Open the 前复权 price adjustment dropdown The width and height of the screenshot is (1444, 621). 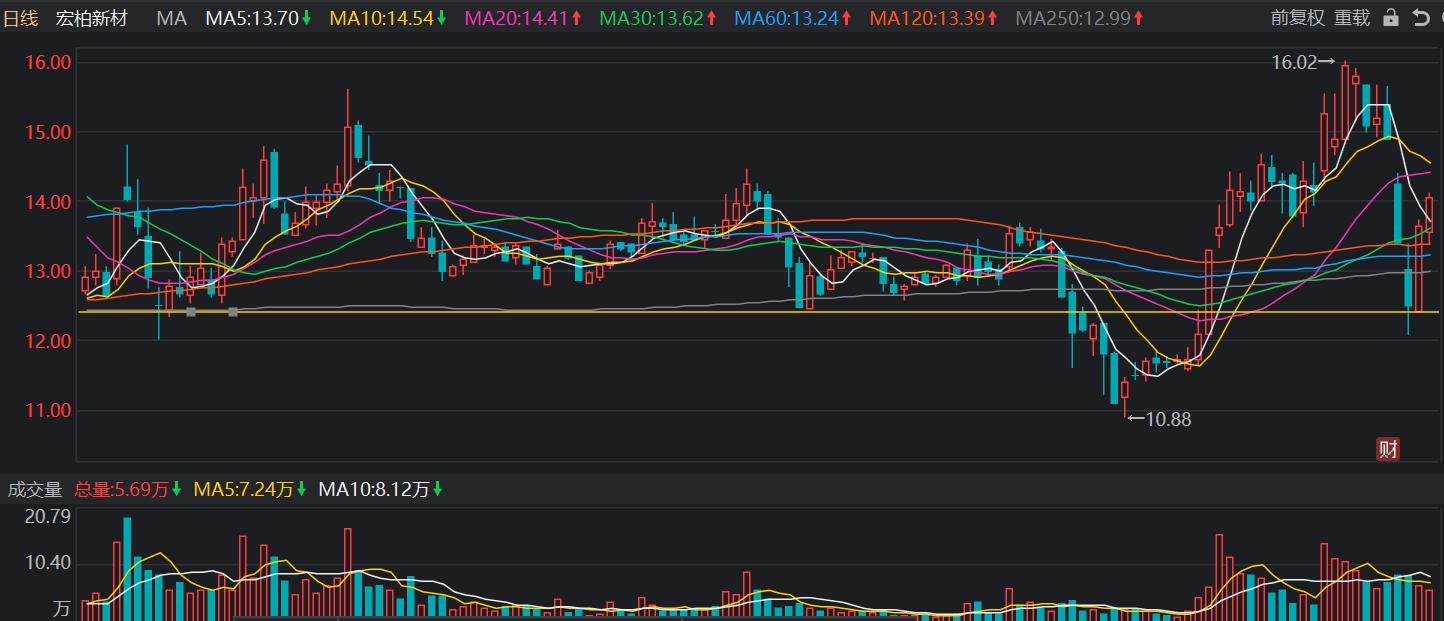(x=1297, y=18)
